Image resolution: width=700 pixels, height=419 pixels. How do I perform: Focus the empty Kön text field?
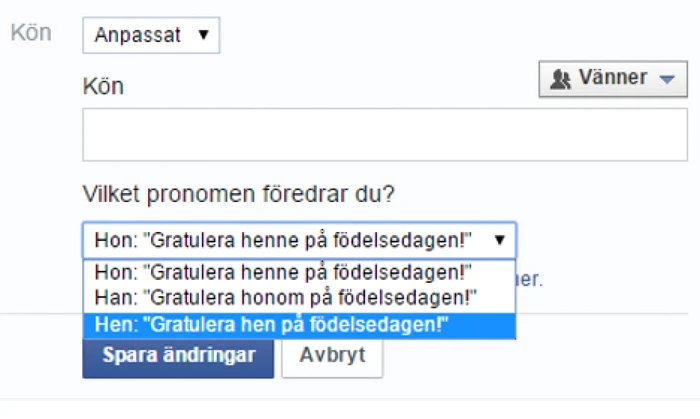[385, 135]
